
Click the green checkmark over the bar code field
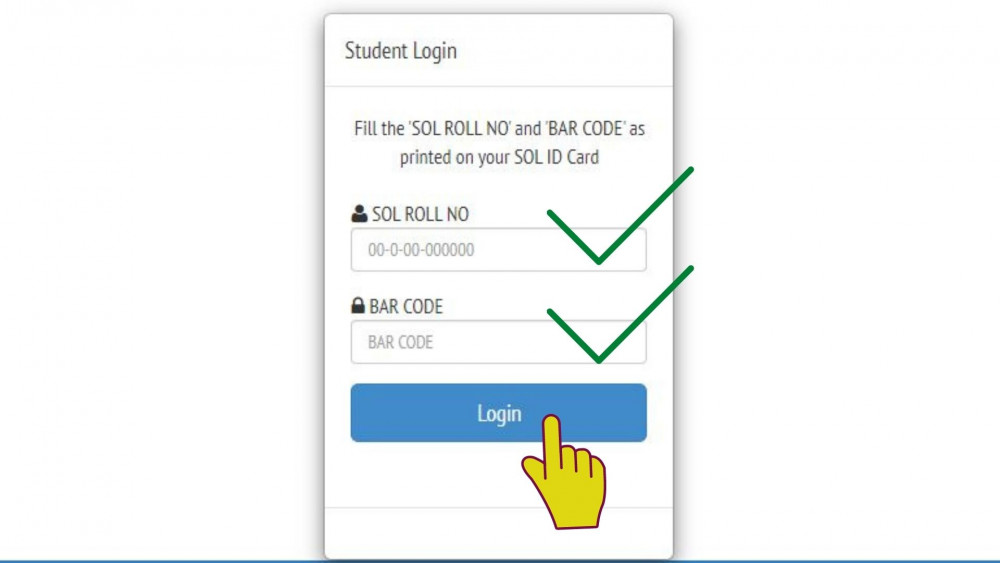620,314
